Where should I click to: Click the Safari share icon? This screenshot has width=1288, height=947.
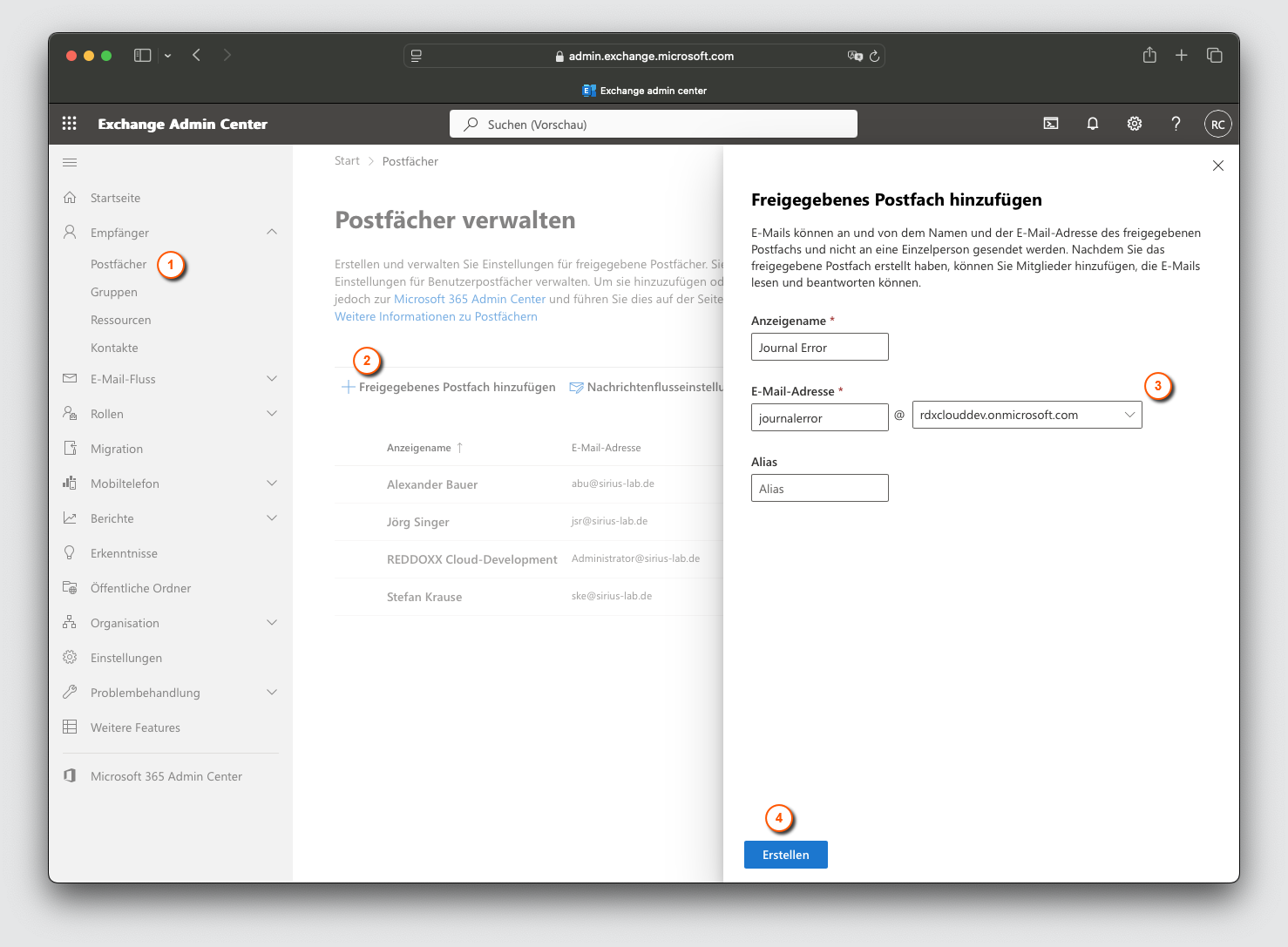click(1149, 55)
